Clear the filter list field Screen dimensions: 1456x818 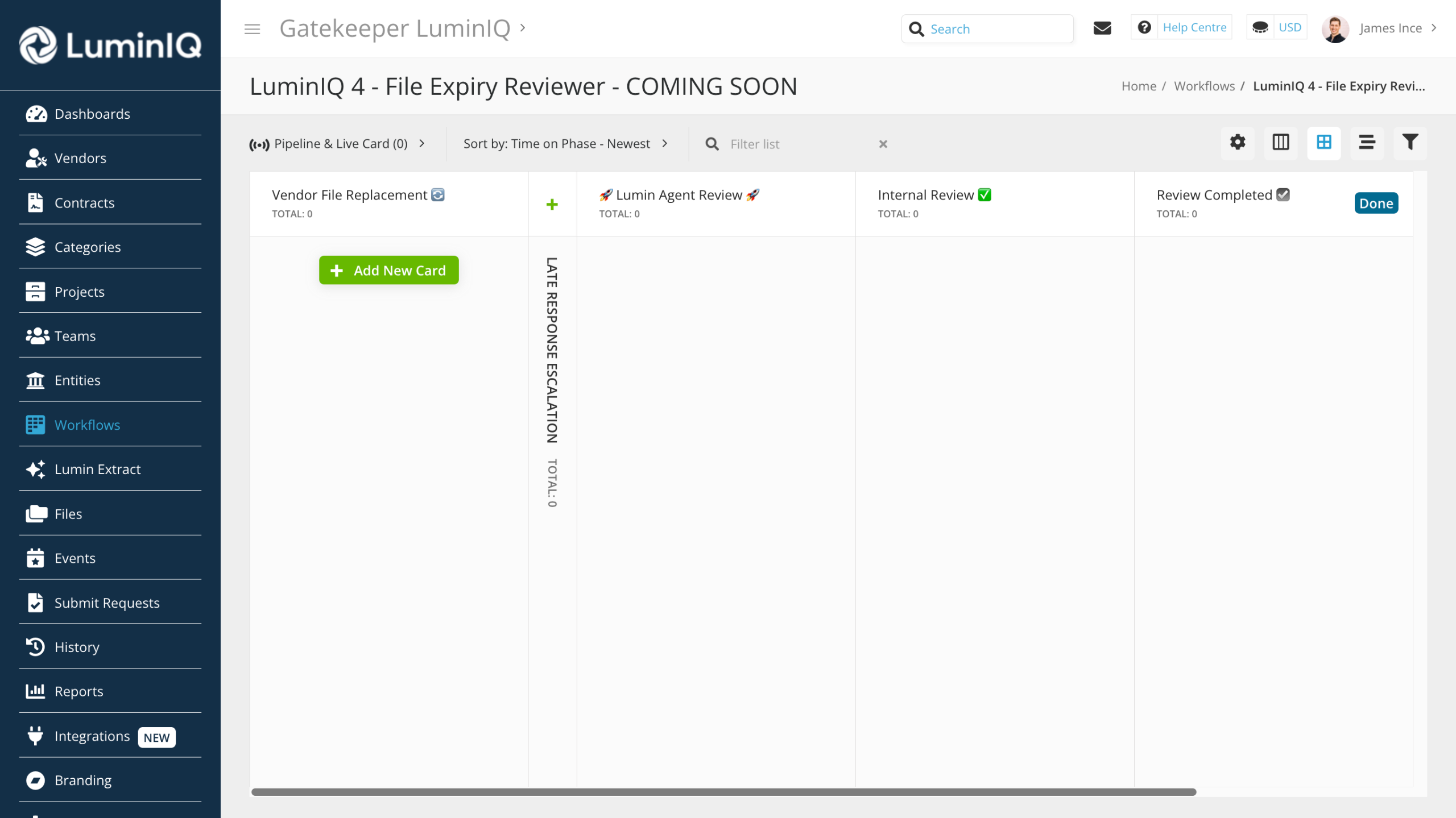[883, 144]
